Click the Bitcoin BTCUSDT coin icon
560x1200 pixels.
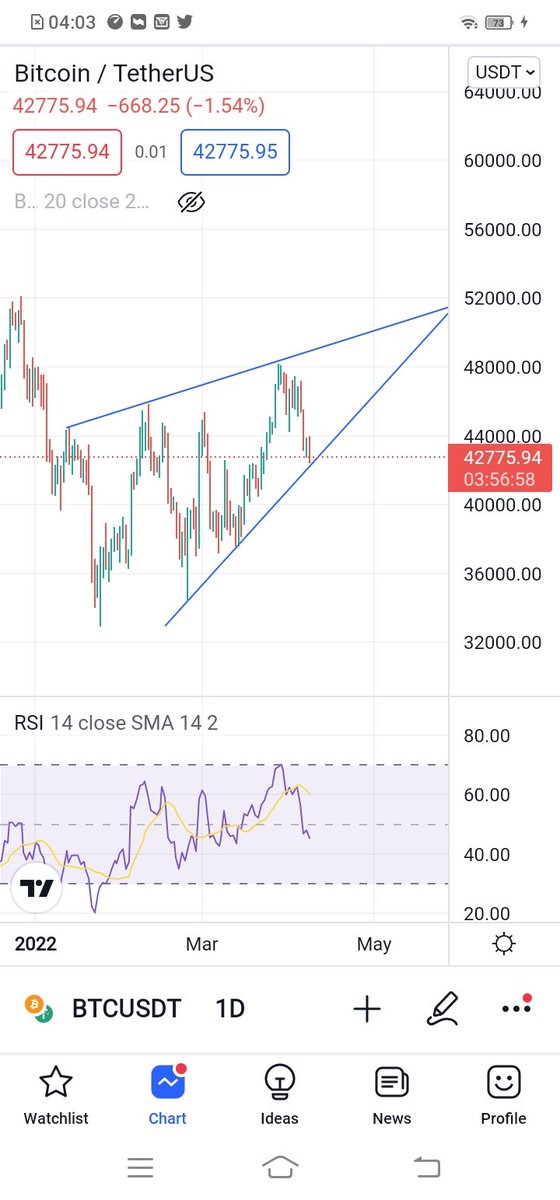pos(38,1008)
